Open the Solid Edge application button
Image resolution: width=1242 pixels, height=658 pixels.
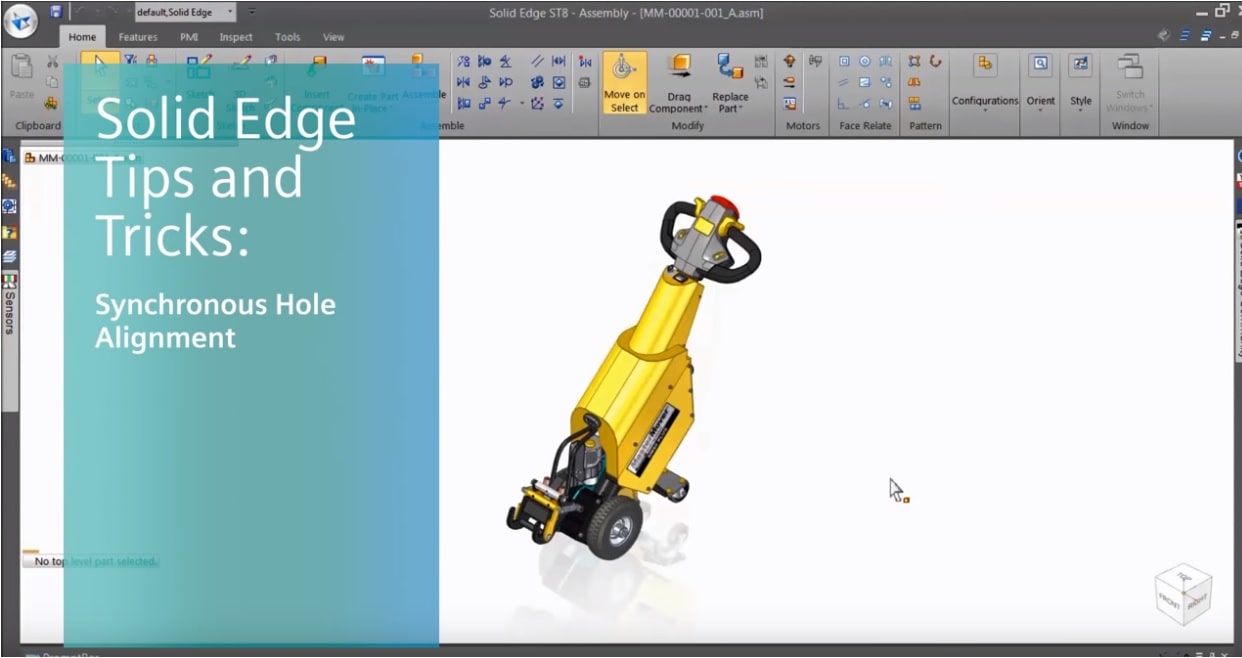21,19
